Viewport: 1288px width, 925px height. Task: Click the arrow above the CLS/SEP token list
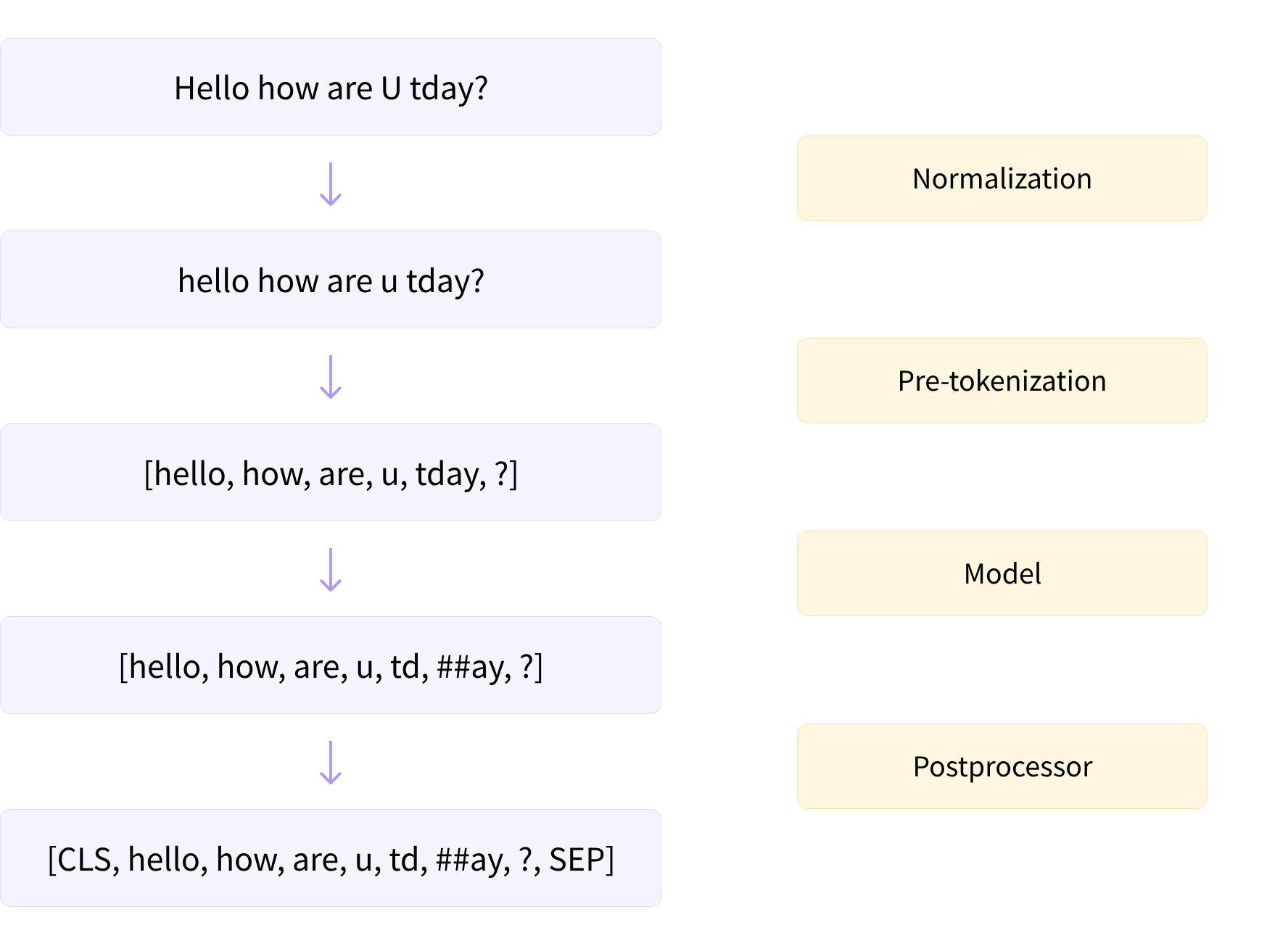coord(331,763)
